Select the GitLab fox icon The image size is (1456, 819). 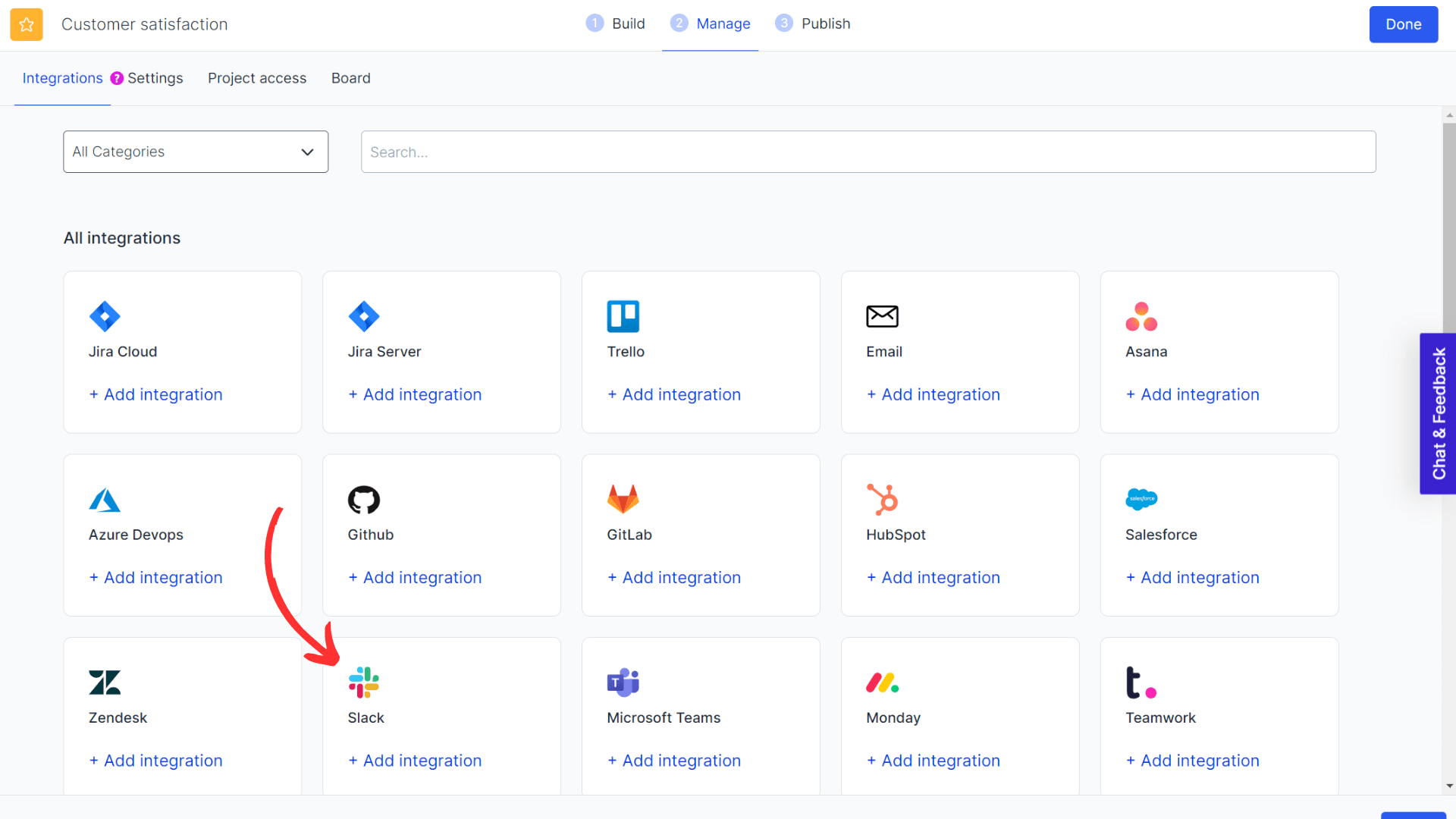coord(623,500)
